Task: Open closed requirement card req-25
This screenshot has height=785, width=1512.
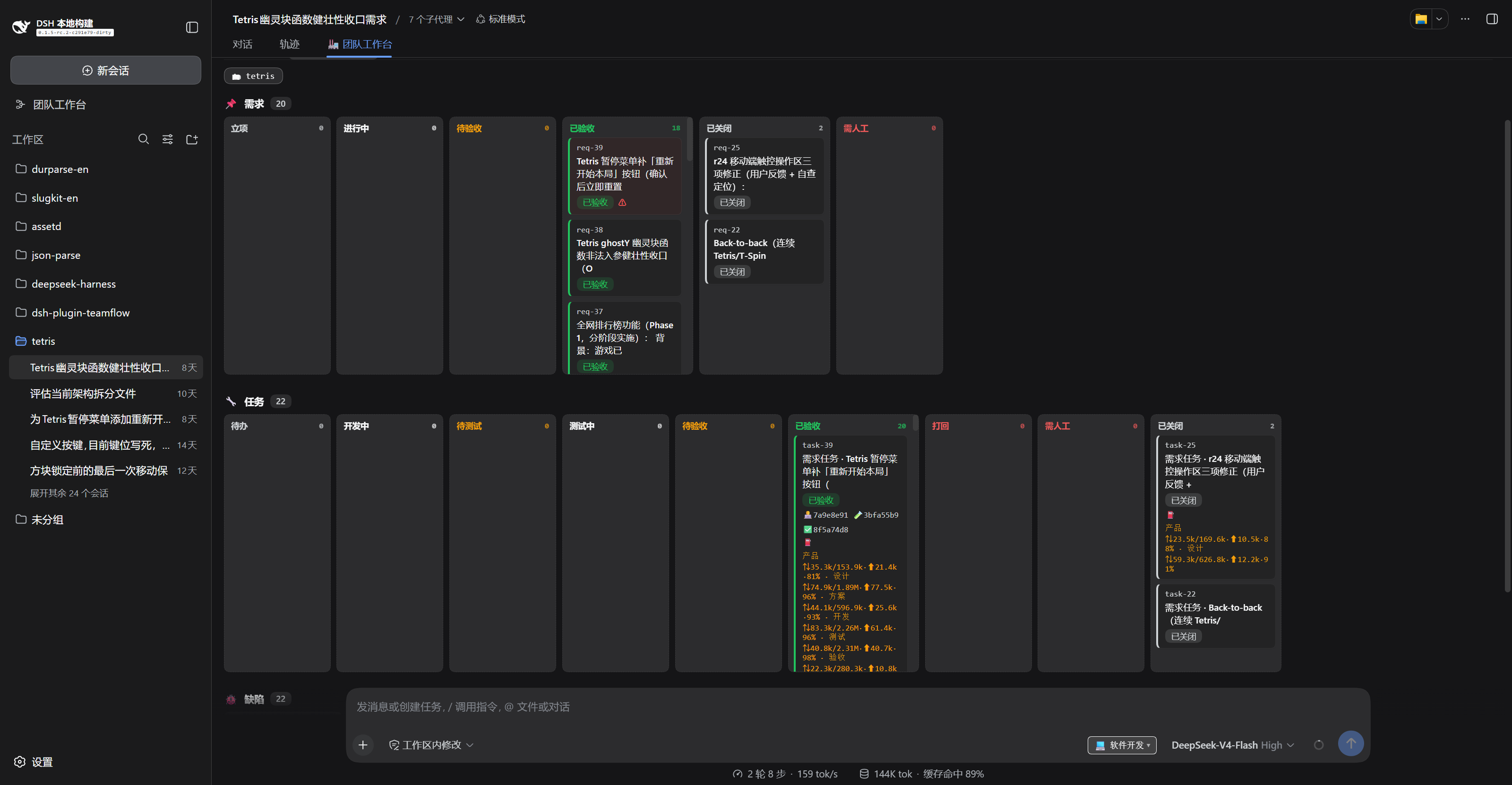Action: [x=764, y=175]
